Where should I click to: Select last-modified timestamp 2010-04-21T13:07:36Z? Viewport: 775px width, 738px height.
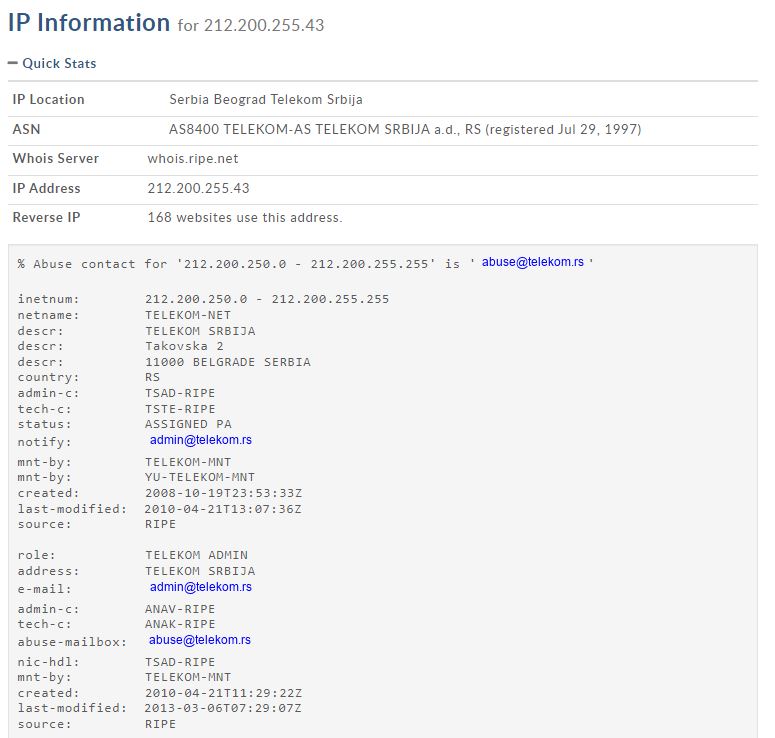tap(223, 509)
